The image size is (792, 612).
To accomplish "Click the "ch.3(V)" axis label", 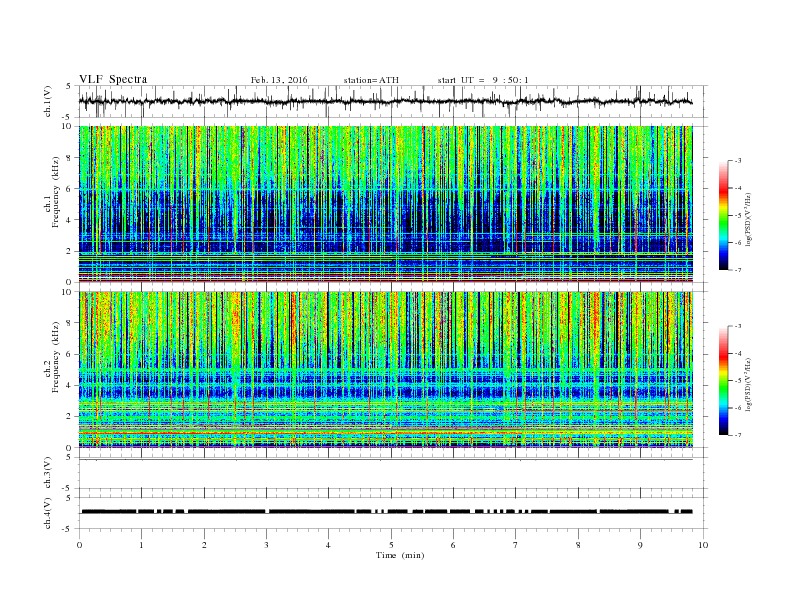I will (48, 472).
